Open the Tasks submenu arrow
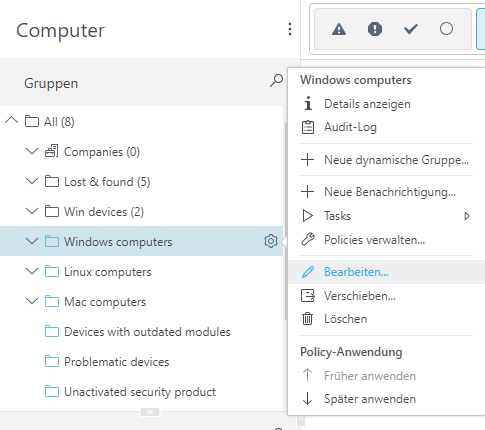 coord(467,216)
